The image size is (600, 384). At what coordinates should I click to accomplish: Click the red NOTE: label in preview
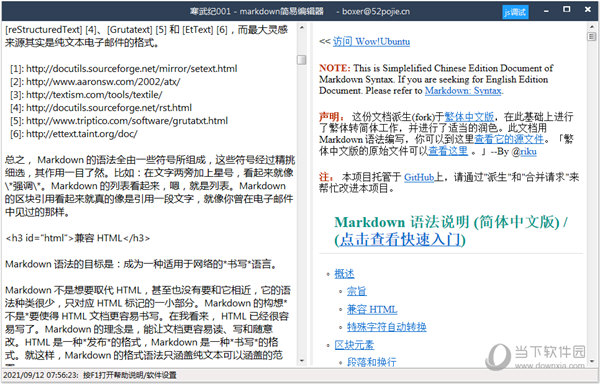(334, 68)
